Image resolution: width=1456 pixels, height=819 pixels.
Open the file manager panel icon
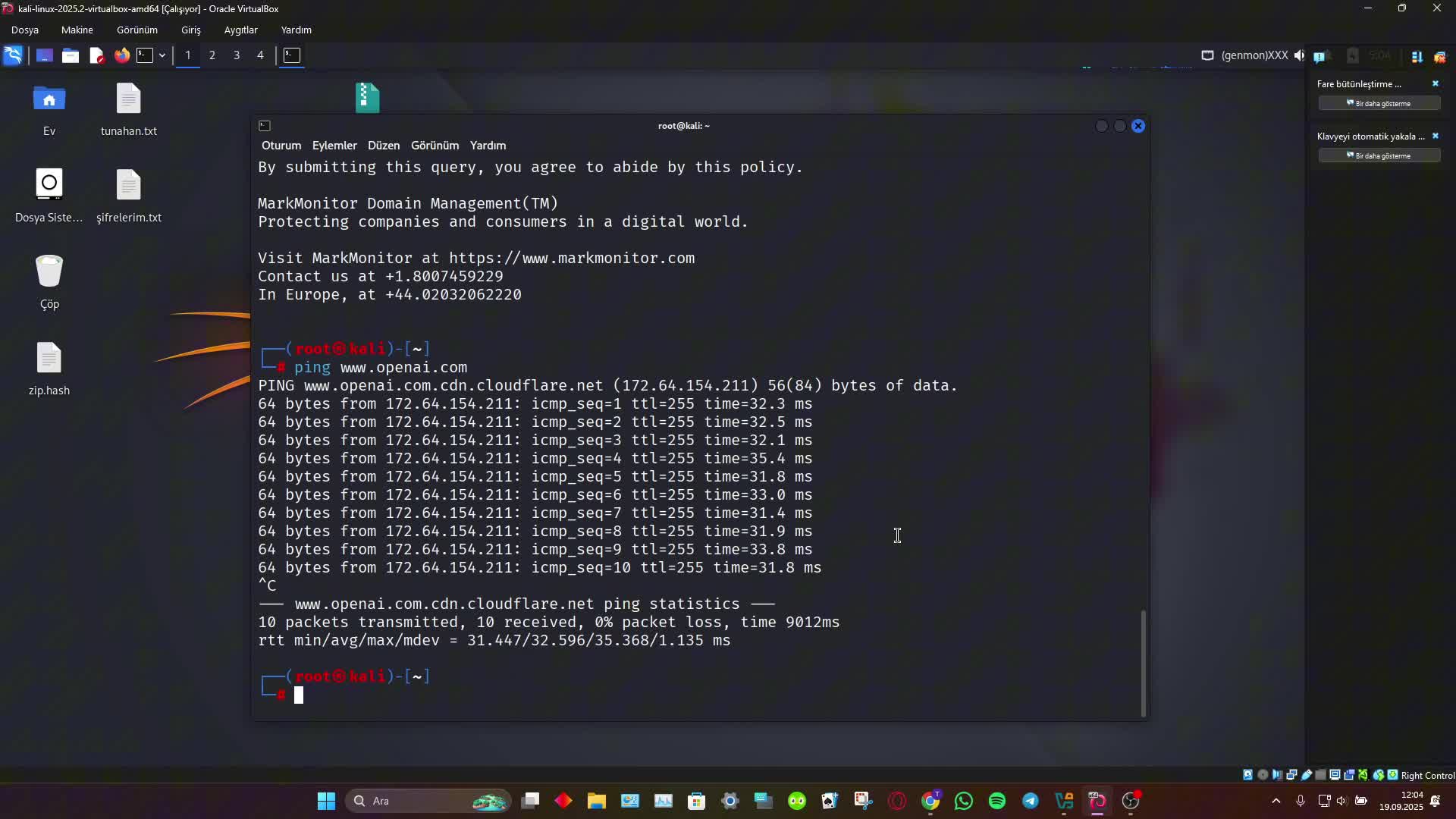[x=71, y=55]
